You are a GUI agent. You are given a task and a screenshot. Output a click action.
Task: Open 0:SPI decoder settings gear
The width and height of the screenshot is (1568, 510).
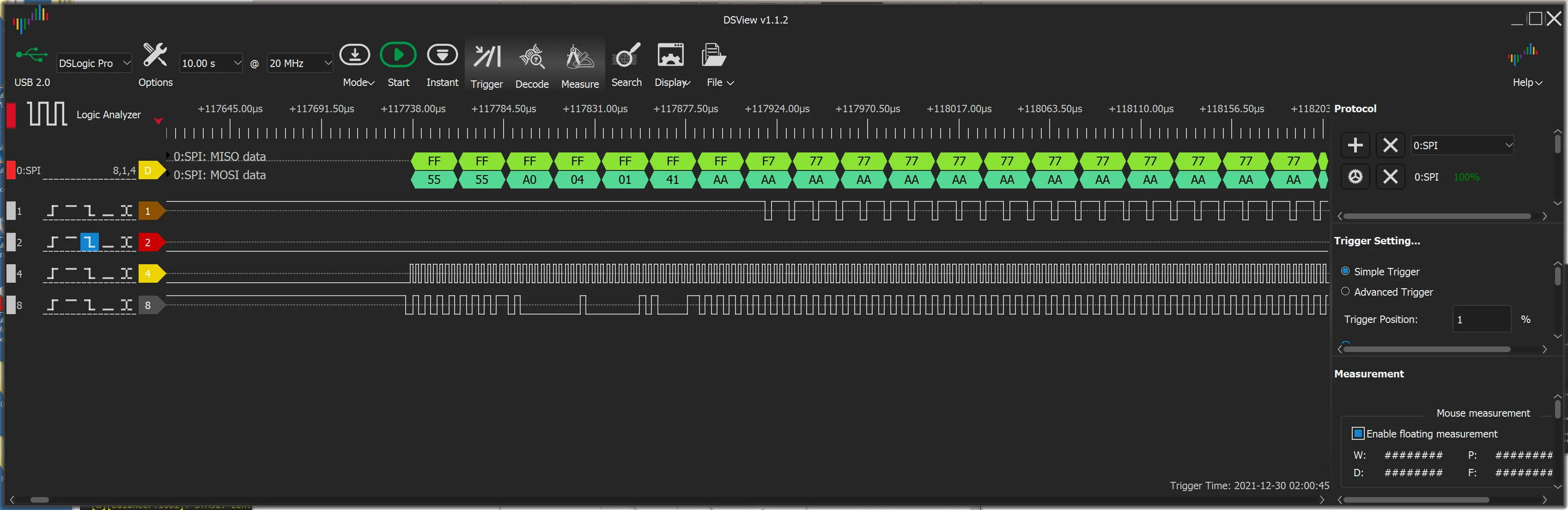point(1355,177)
